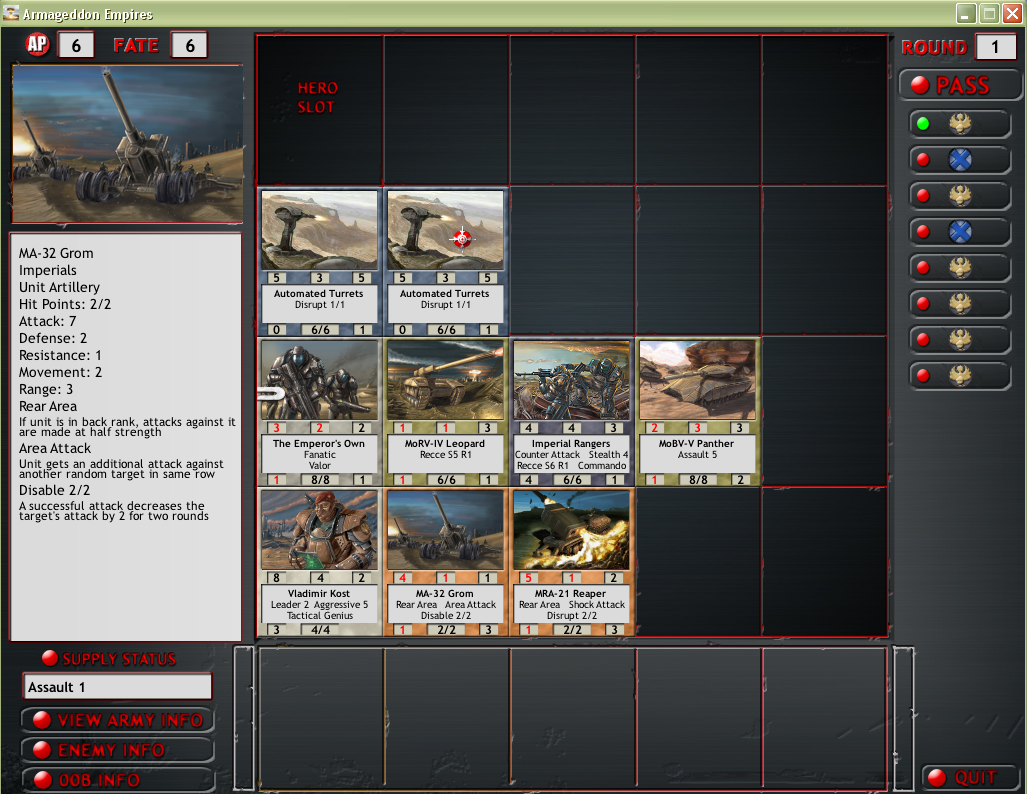Click the eagle emblem in the last turn slot
Image resolution: width=1027 pixels, height=794 pixels.
[x=960, y=375]
